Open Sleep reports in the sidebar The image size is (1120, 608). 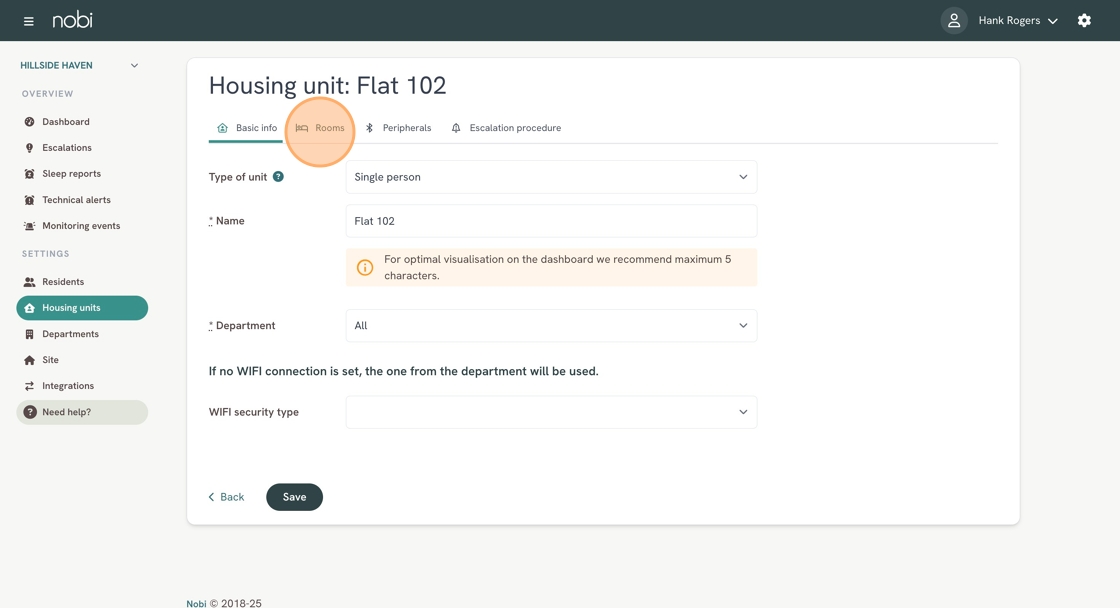click(x=71, y=174)
